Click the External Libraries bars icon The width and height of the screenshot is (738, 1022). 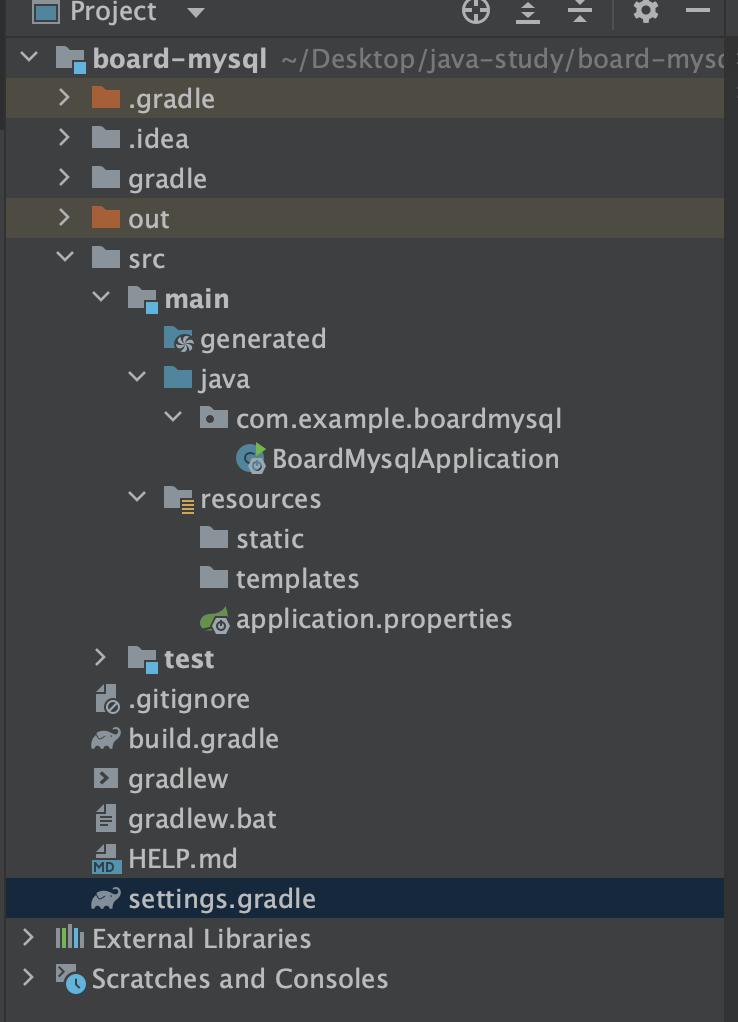point(70,938)
